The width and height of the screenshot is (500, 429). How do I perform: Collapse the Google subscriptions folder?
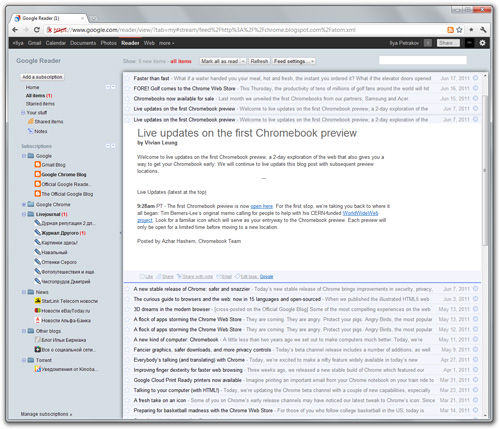24,156
